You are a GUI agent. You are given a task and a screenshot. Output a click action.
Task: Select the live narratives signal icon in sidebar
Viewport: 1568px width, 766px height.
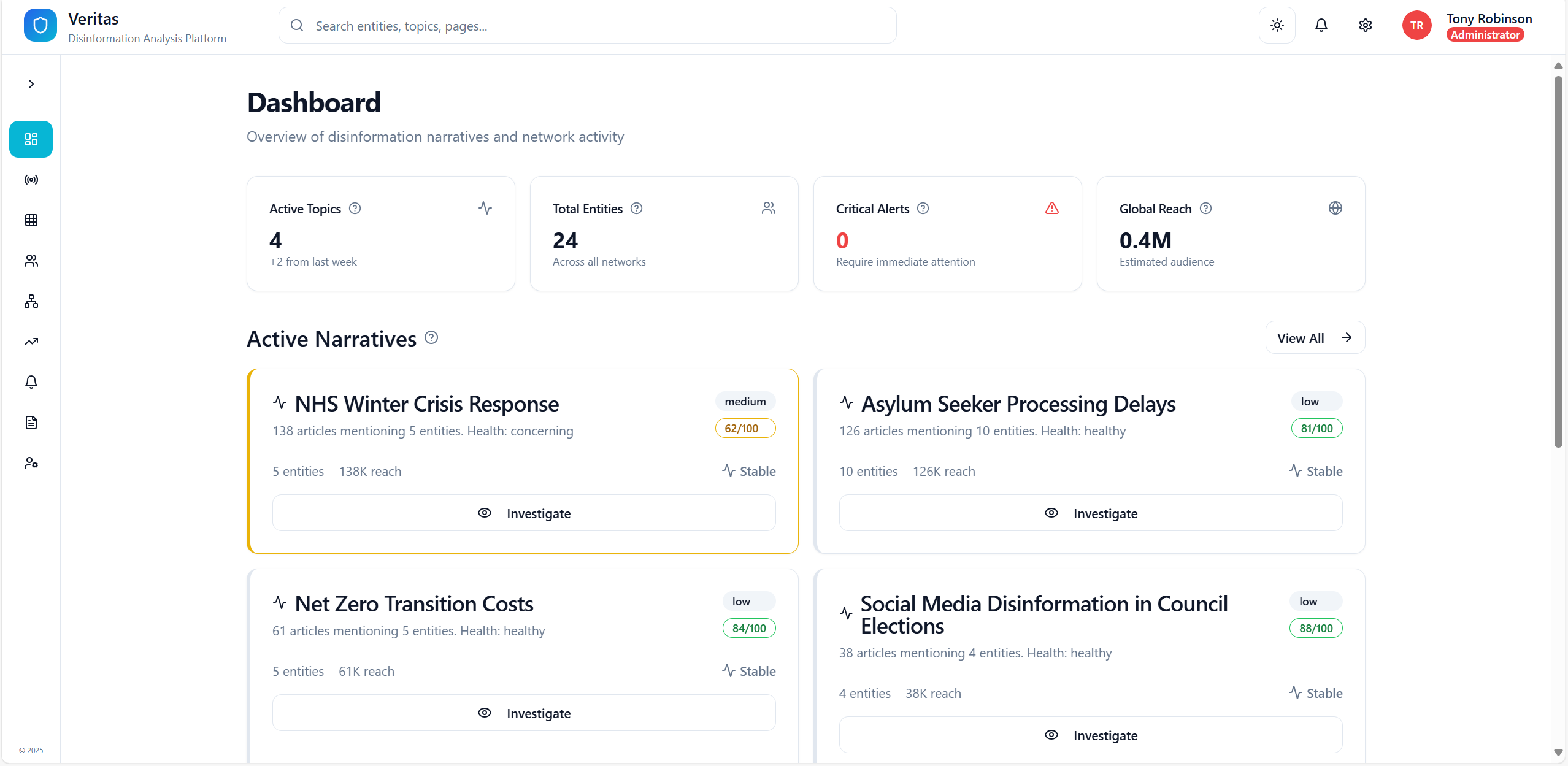click(31, 180)
